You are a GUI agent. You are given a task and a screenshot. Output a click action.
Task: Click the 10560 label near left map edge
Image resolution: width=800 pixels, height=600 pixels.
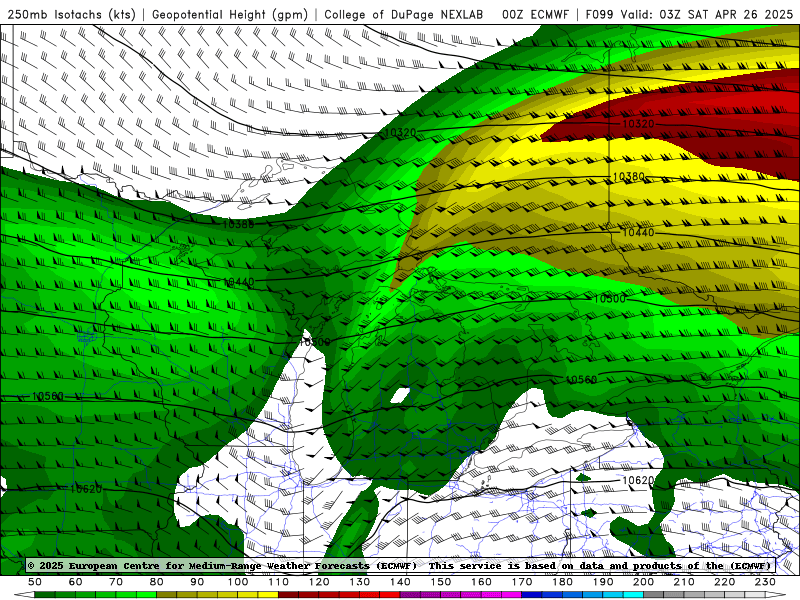tap(48, 396)
